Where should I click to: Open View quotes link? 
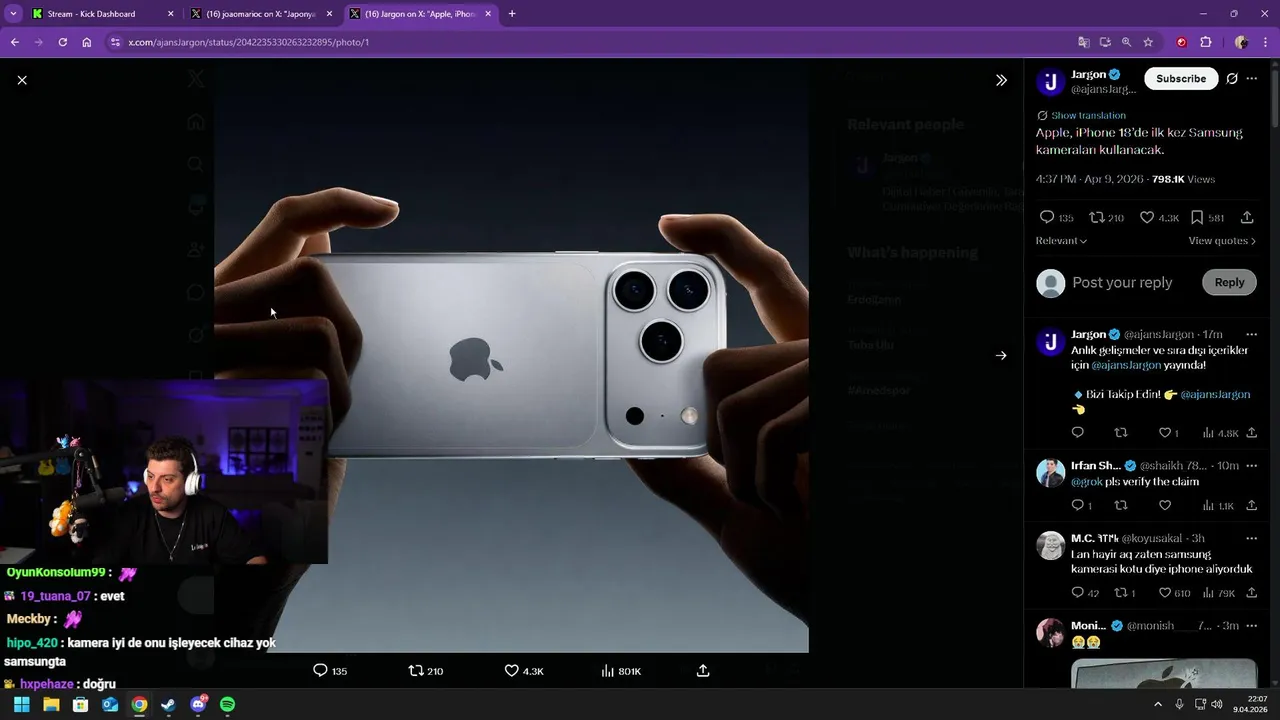pos(1222,241)
